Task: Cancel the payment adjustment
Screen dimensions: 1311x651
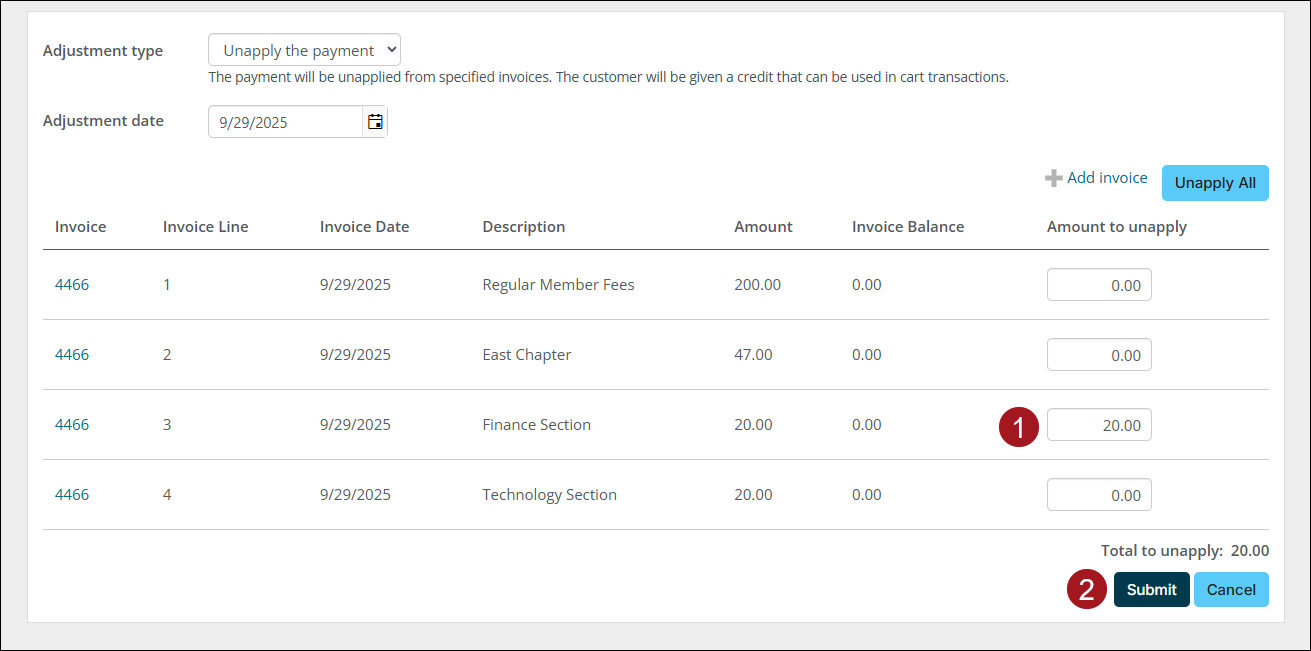Action: tap(1230, 589)
